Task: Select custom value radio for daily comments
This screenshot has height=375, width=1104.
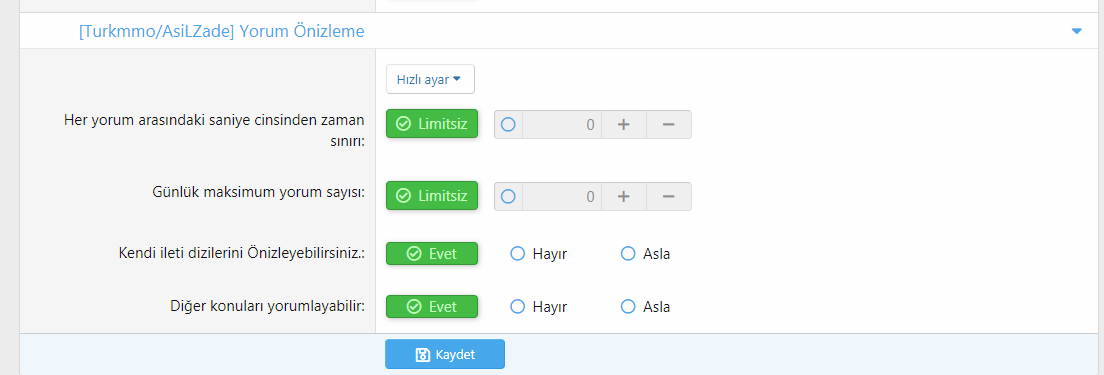Action: click(508, 196)
